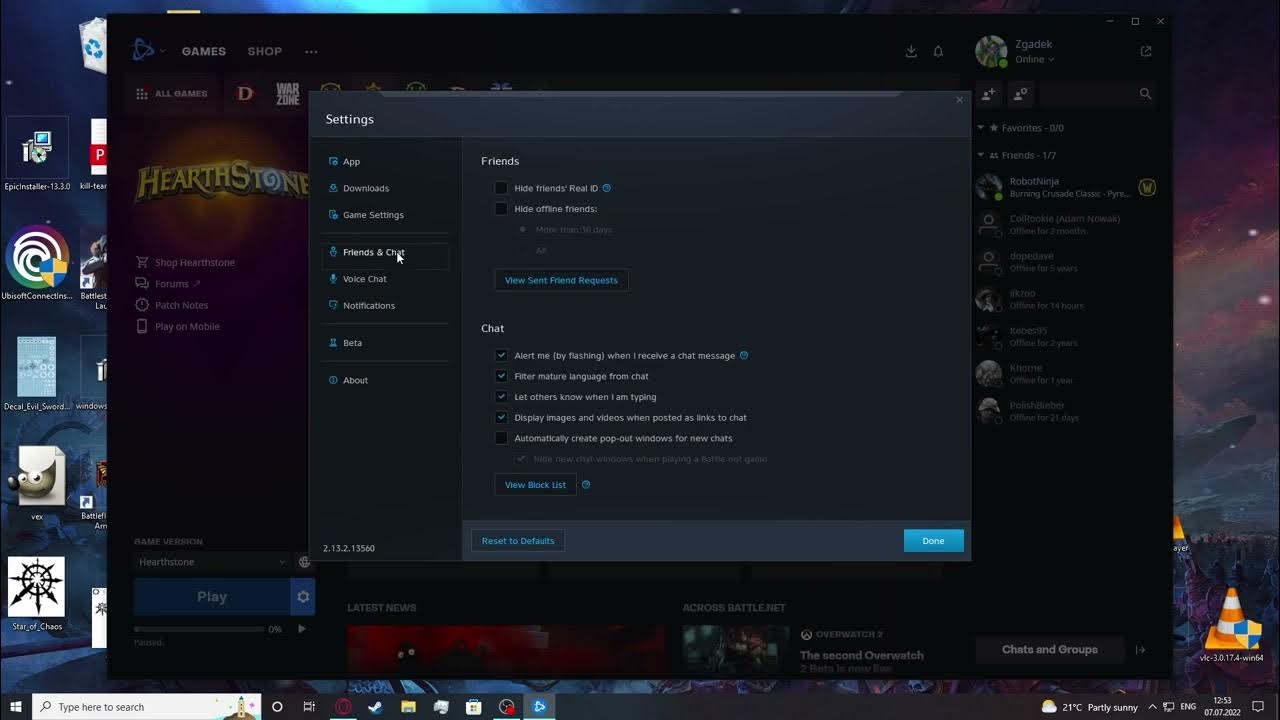Click the help icon beside Real ID
The width and height of the screenshot is (1280, 720).
607,188
